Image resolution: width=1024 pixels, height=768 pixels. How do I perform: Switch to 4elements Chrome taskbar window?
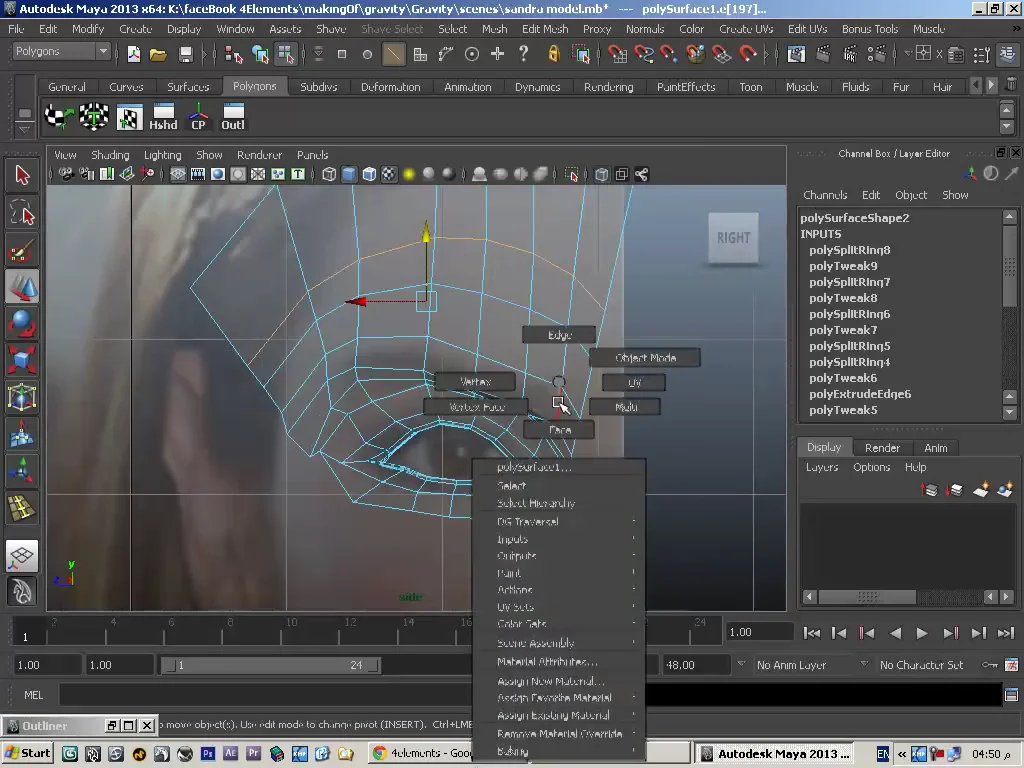[x=422, y=753]
